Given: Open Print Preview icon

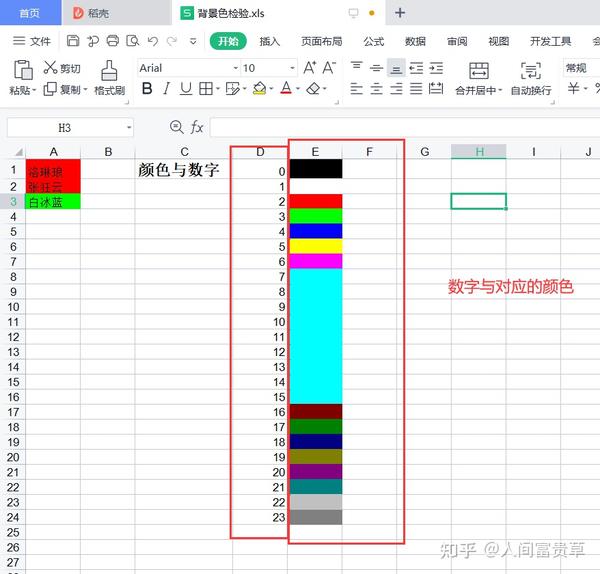Looking at the screenshot, I should coord(132,41).
